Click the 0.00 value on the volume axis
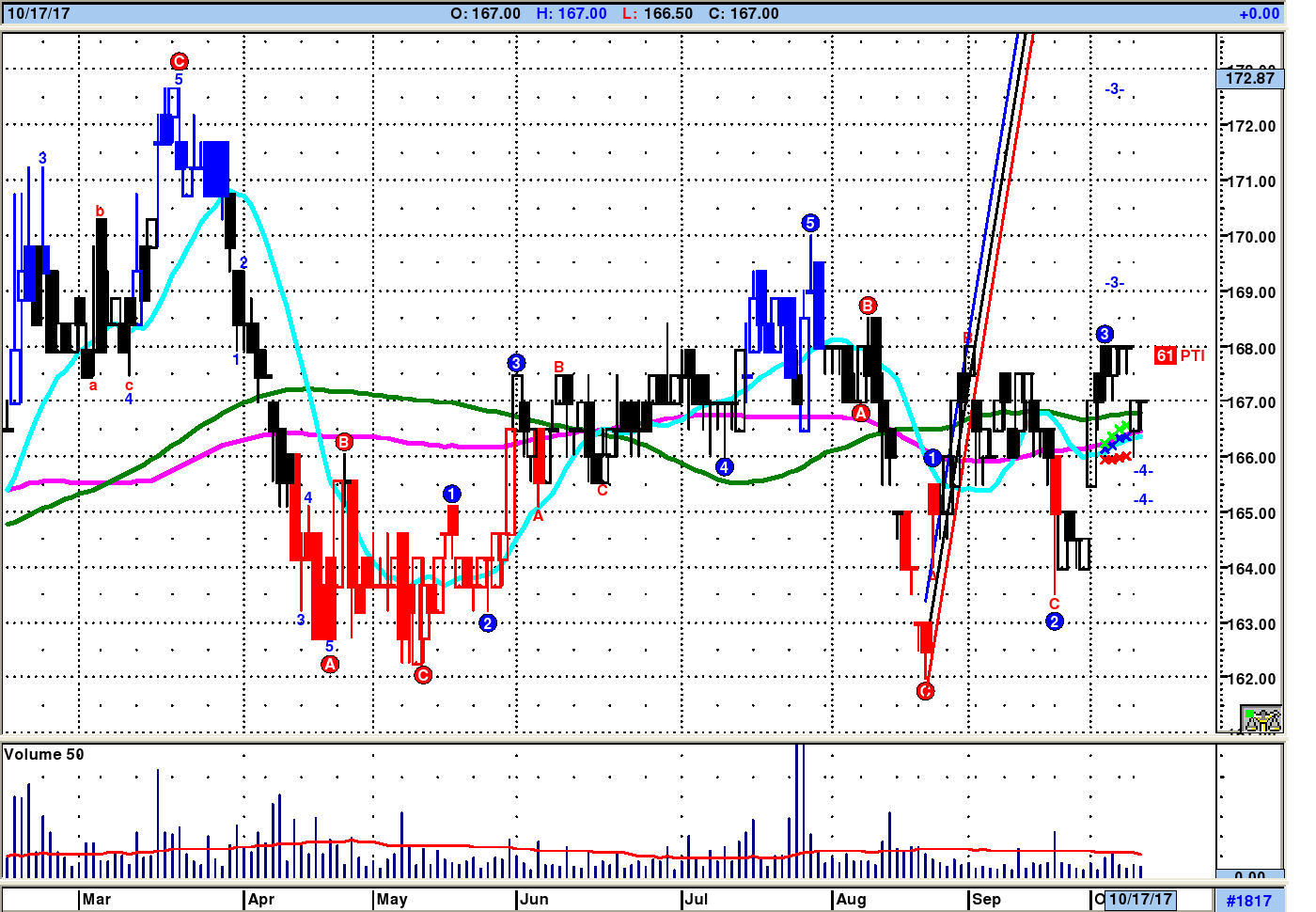Image resolution: width=1316 pixels, height=912 pixels. tap(1249, 877)
